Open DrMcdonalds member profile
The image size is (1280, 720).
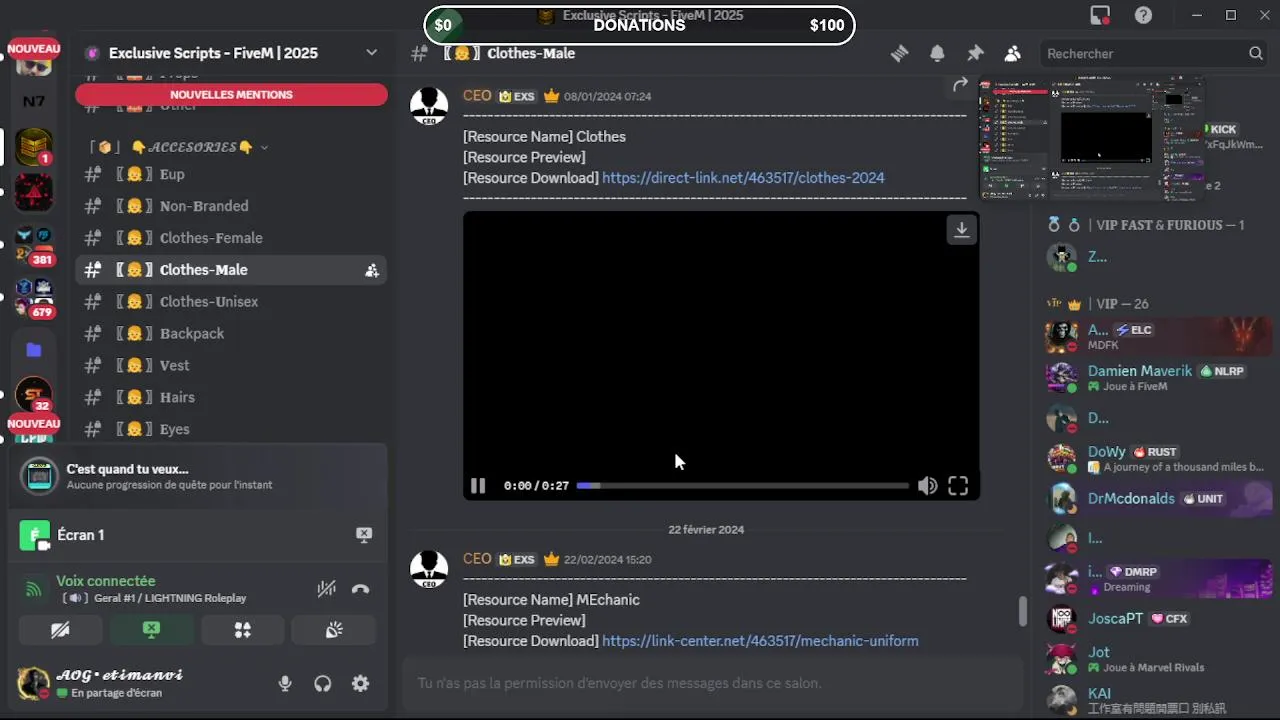click(x=1159, y=498)
